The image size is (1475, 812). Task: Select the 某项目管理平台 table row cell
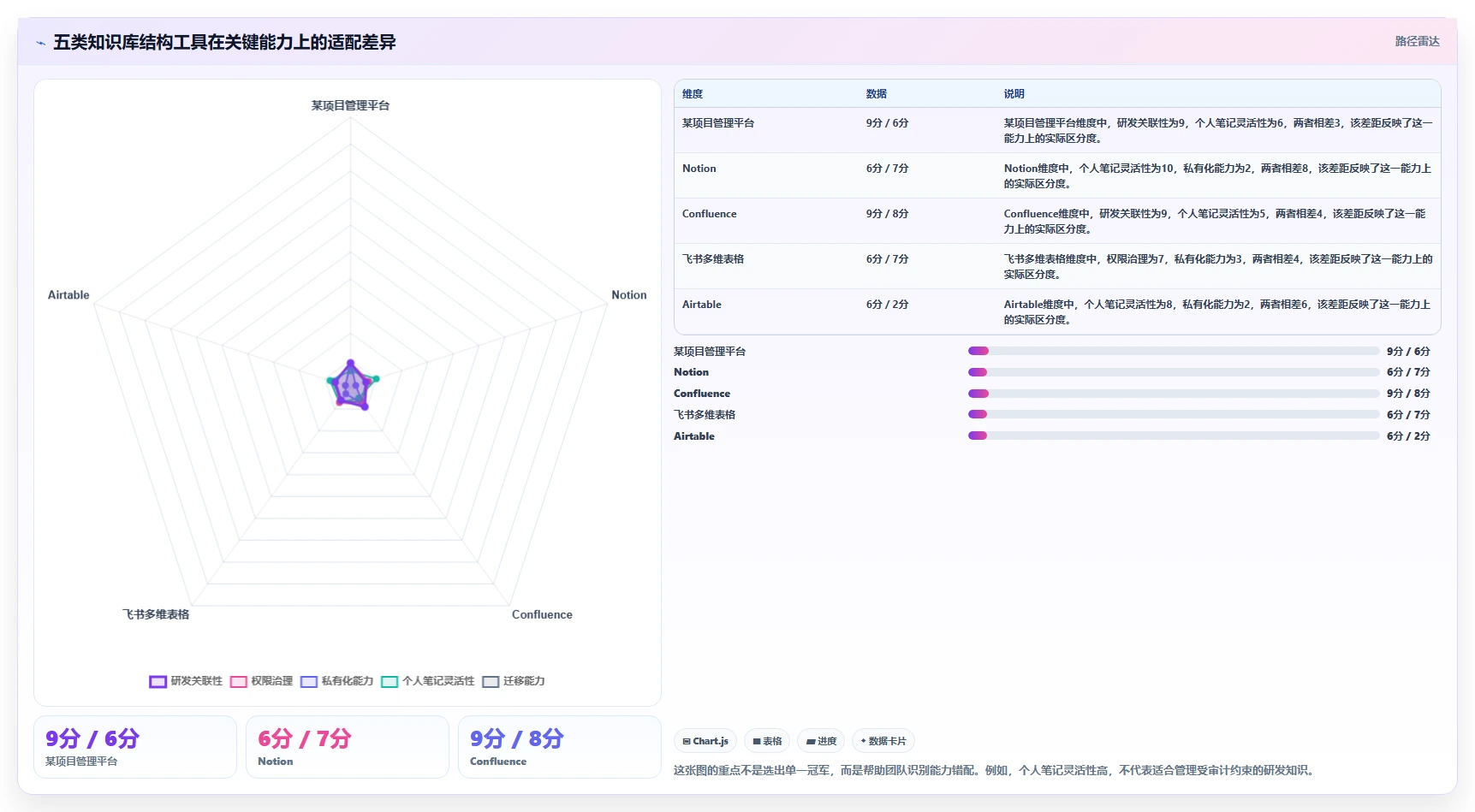[x=718, y=123]
